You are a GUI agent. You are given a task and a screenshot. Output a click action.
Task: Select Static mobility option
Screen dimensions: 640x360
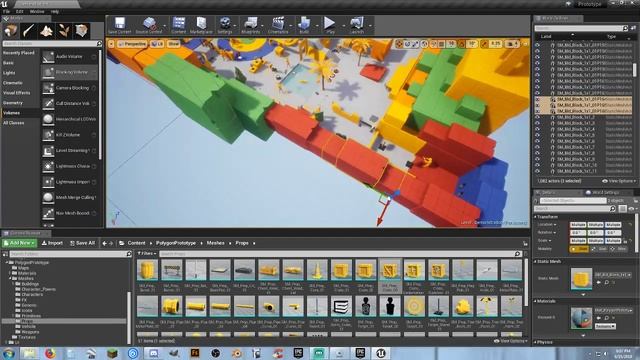point(579,249)
